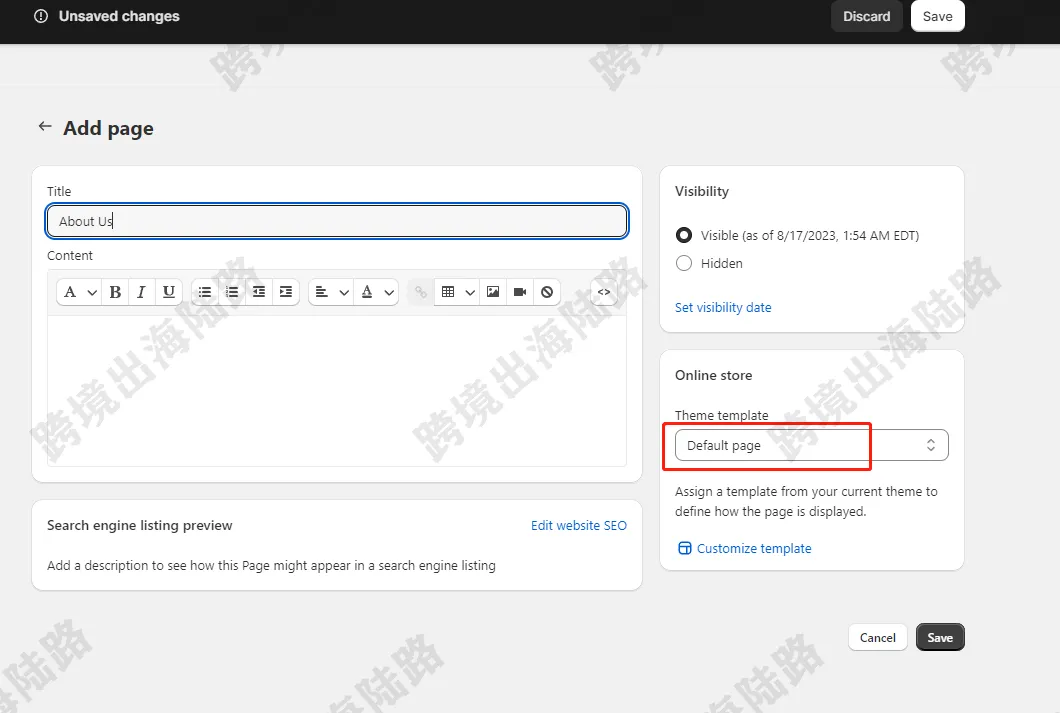
Task: Click the 'Add page' heading text
Action: click(108, 128)
